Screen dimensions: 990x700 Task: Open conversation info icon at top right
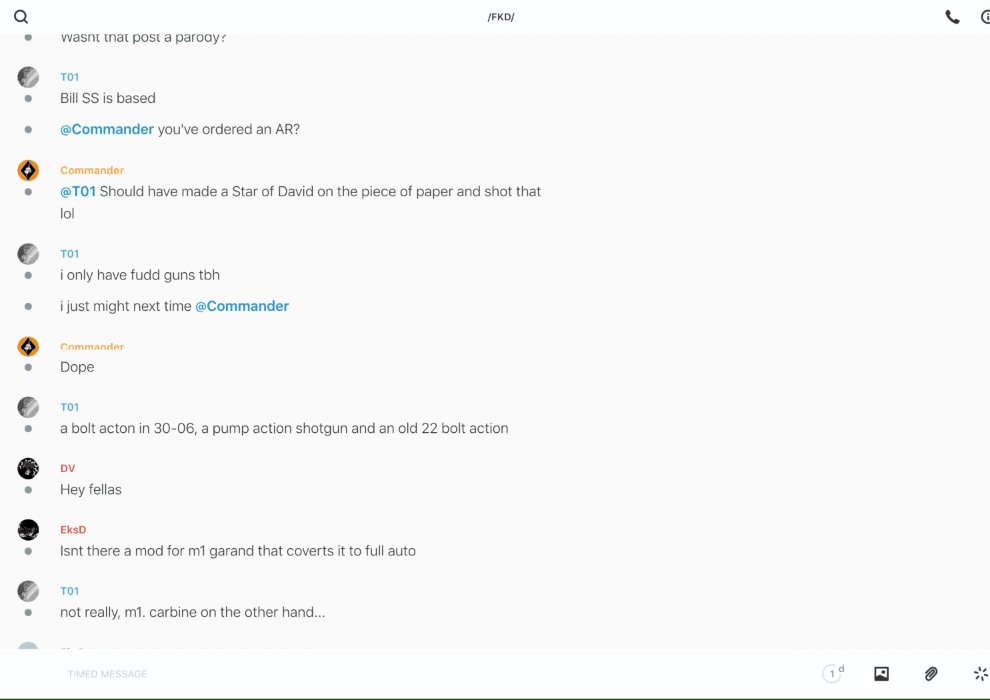[984, 17]
